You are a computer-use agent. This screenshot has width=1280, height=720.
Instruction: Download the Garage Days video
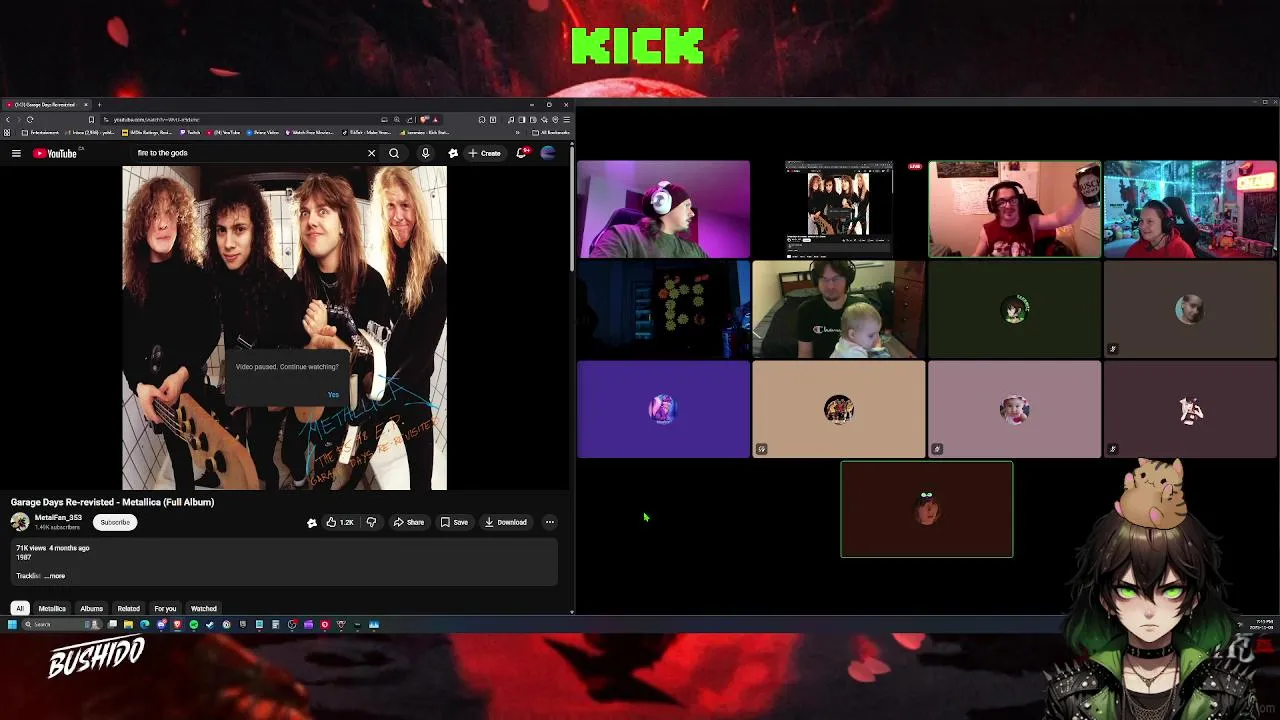point(506,522)
